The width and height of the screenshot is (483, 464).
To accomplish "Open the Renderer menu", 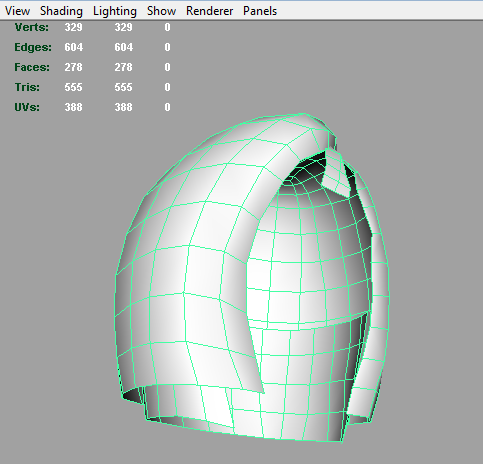I will coord(209,11).
